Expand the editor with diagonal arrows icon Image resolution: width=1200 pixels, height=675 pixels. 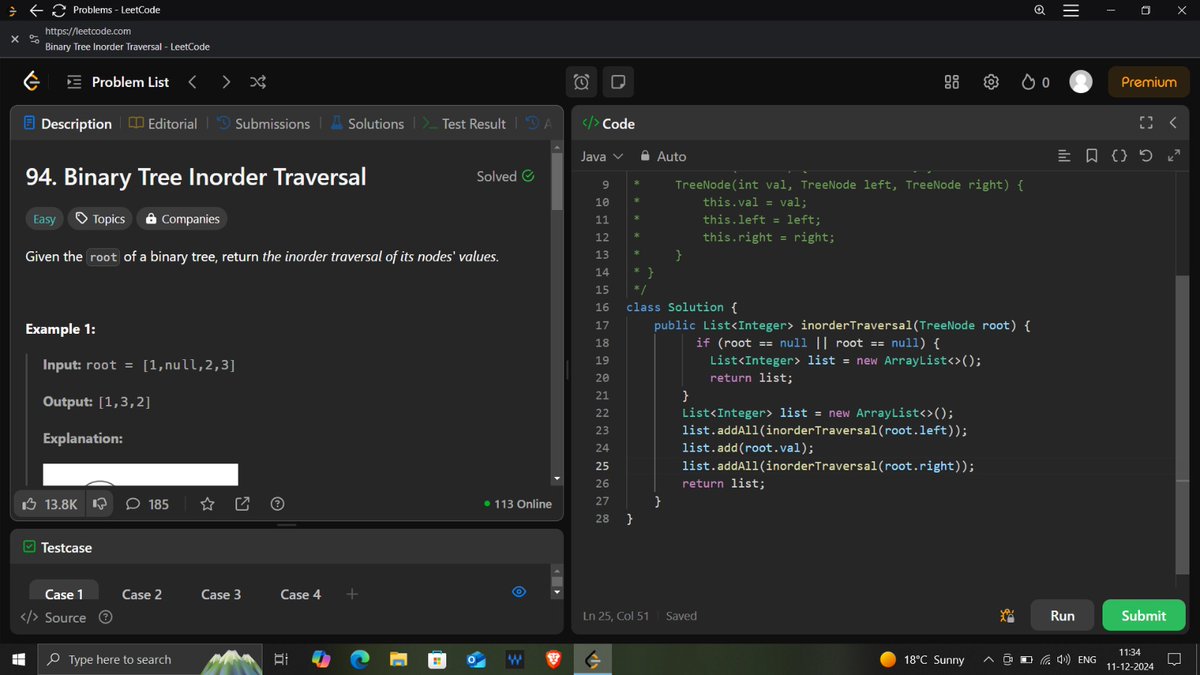(1174, 156)
